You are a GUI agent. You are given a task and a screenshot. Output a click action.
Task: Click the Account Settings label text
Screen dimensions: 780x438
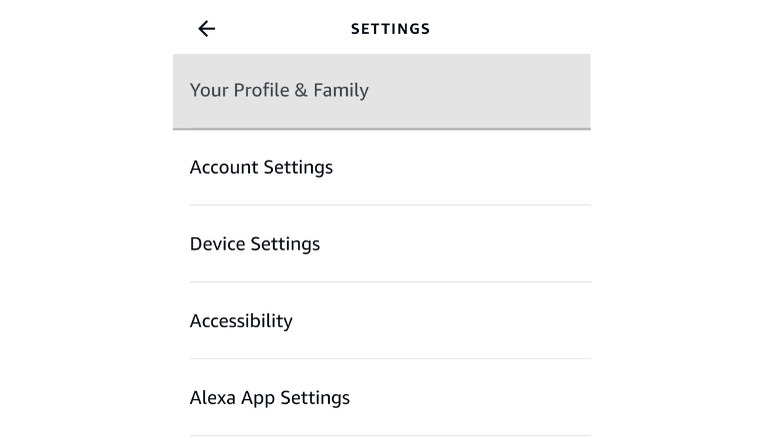(x=261, y=168)
